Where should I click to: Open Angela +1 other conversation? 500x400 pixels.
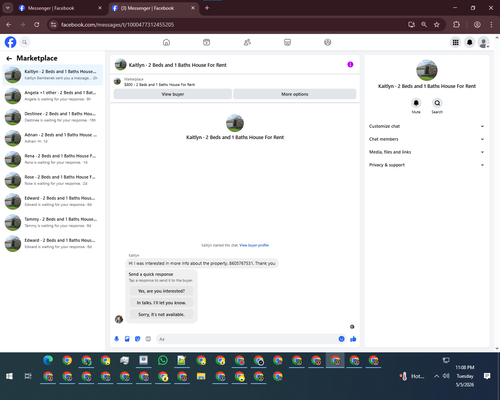53,96
